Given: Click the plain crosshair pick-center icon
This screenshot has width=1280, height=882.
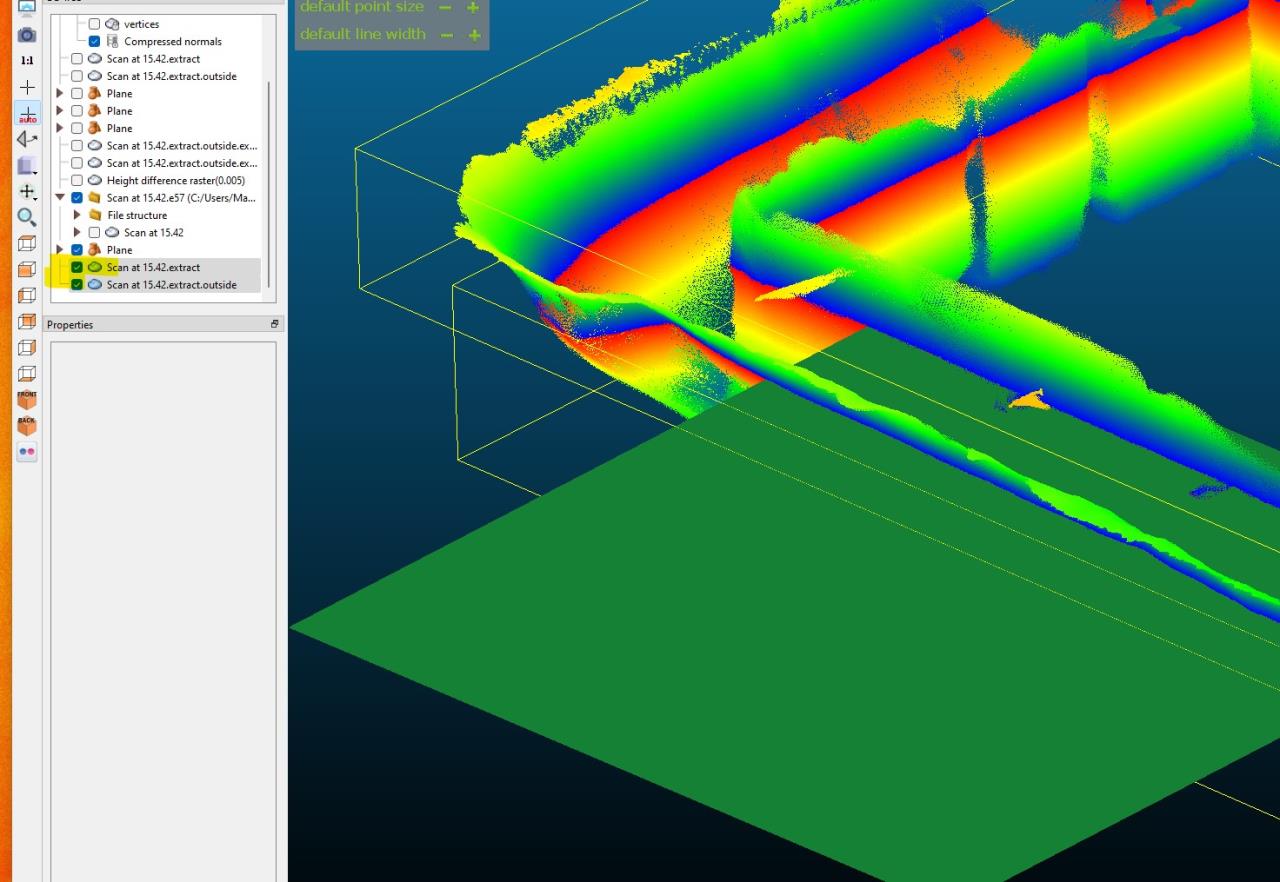Looking at the screenshot, I should tap(27, 88).
